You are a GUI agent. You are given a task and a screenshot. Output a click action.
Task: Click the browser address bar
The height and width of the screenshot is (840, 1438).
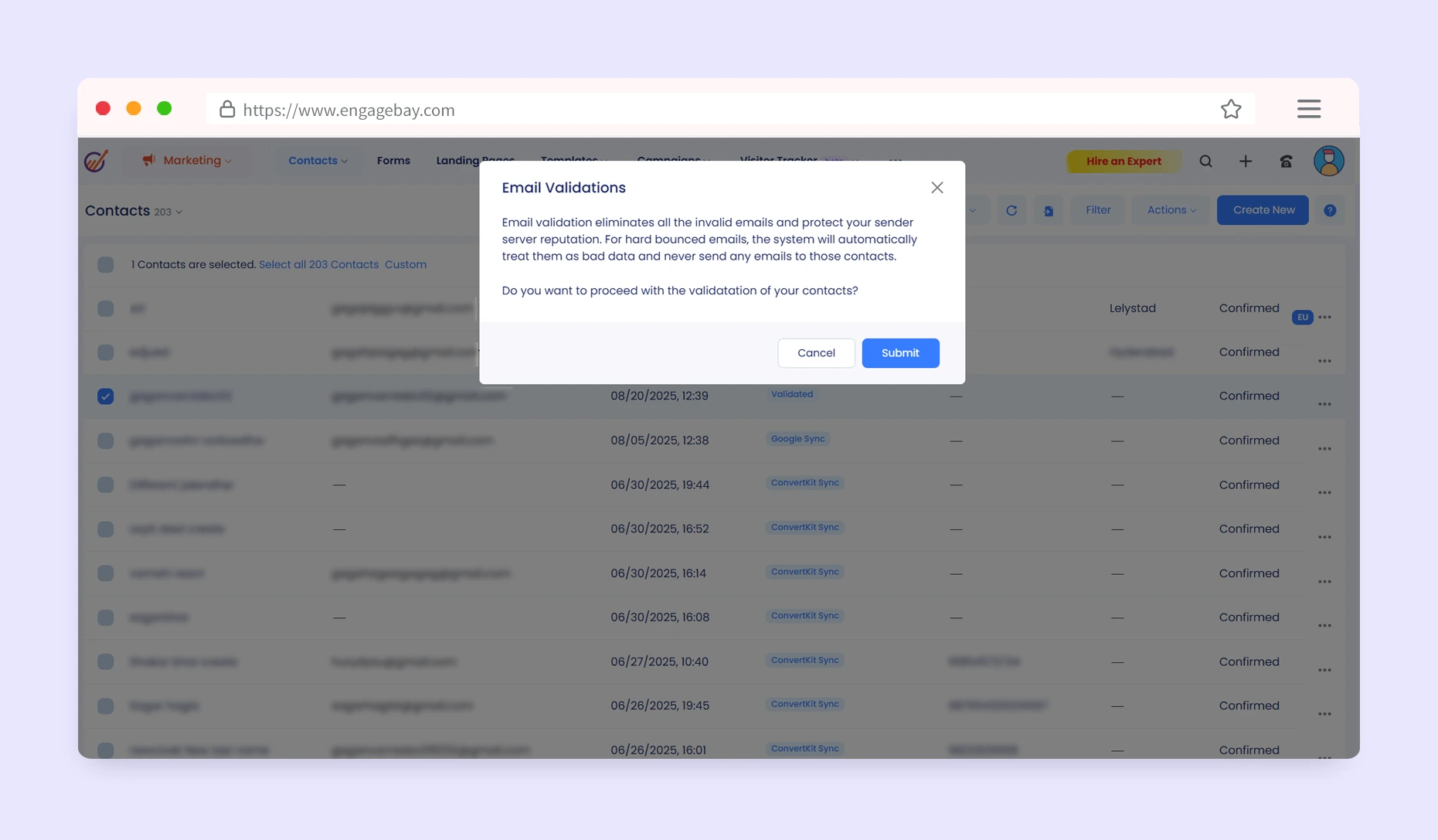(695, 110)
